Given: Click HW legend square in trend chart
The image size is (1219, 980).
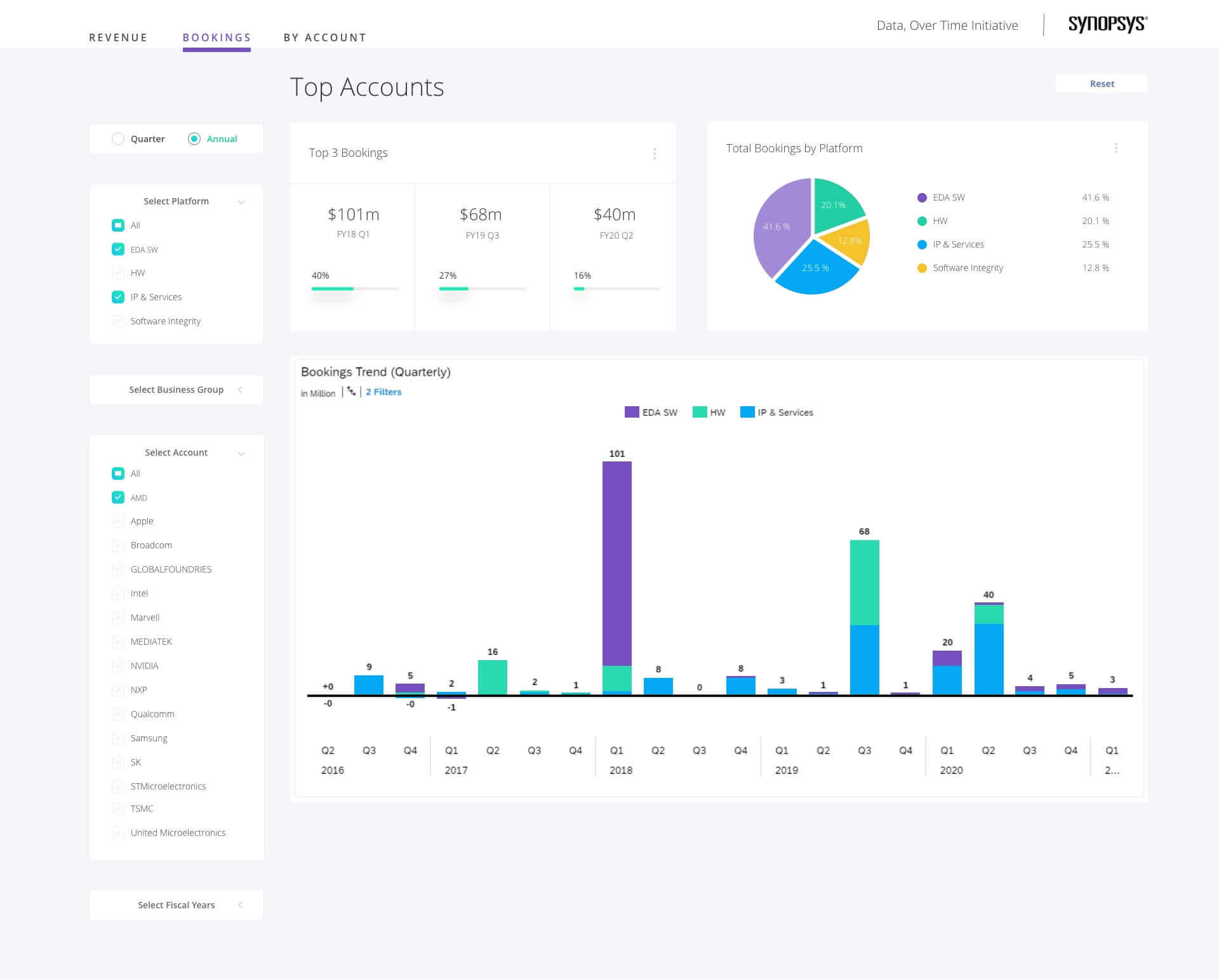Looking at the screenshot, I should point(699,412).
